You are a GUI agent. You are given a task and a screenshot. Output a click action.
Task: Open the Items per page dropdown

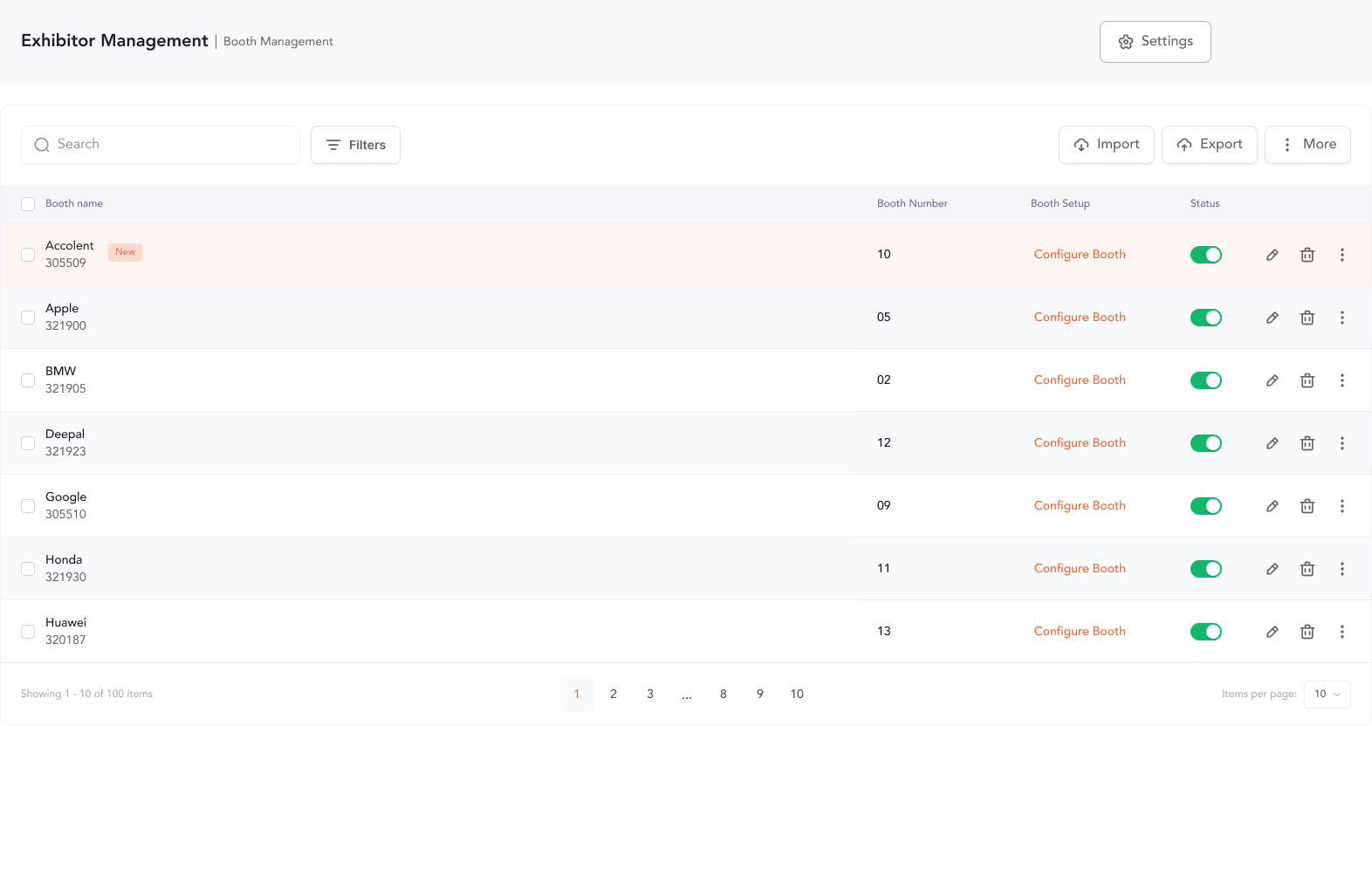[x=1327, y=695]
